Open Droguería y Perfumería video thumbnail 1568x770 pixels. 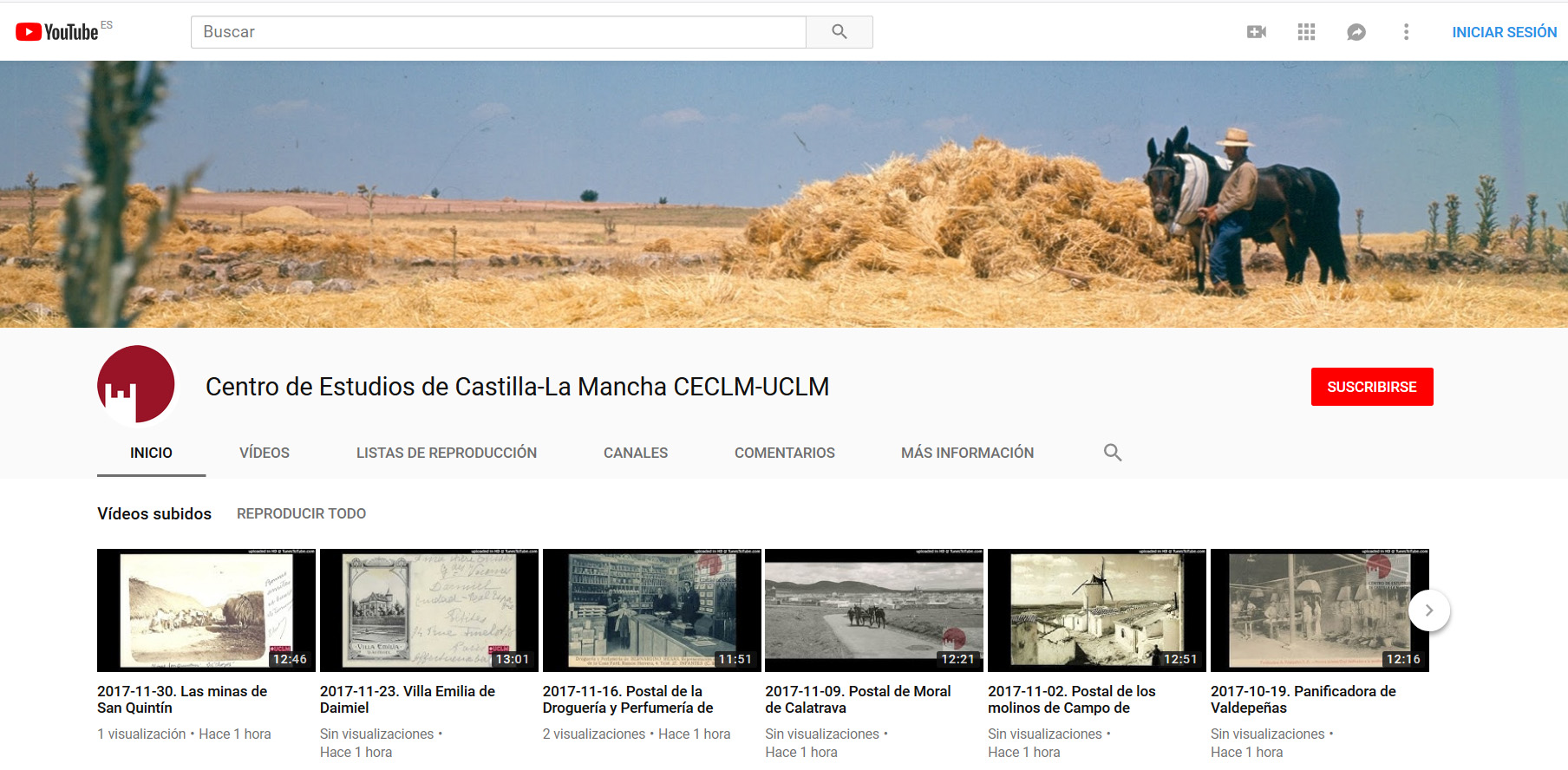pyautogui.click(x=652, y=610)
